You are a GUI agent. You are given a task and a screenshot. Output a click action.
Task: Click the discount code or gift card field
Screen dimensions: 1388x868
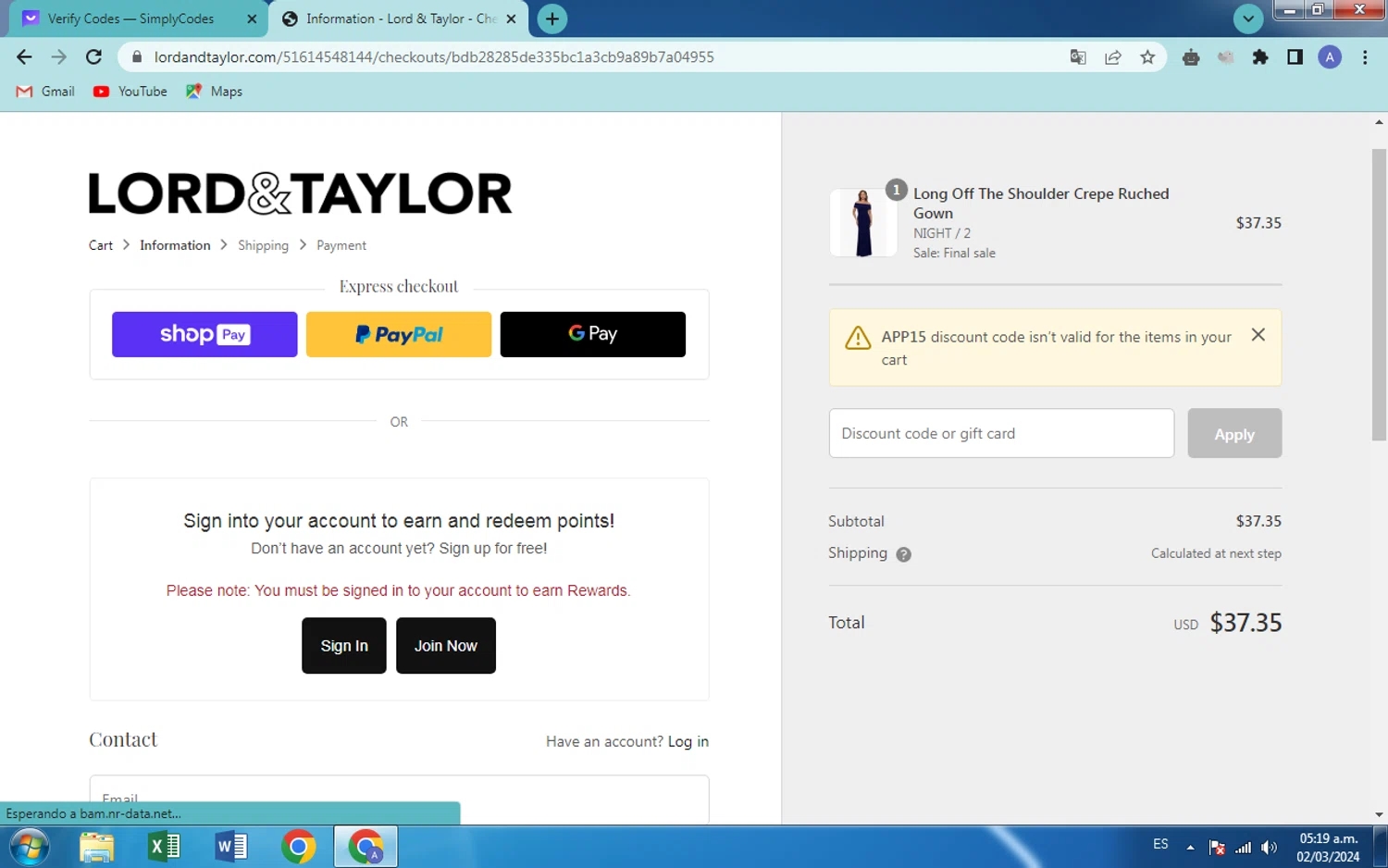pos(1000,433)
